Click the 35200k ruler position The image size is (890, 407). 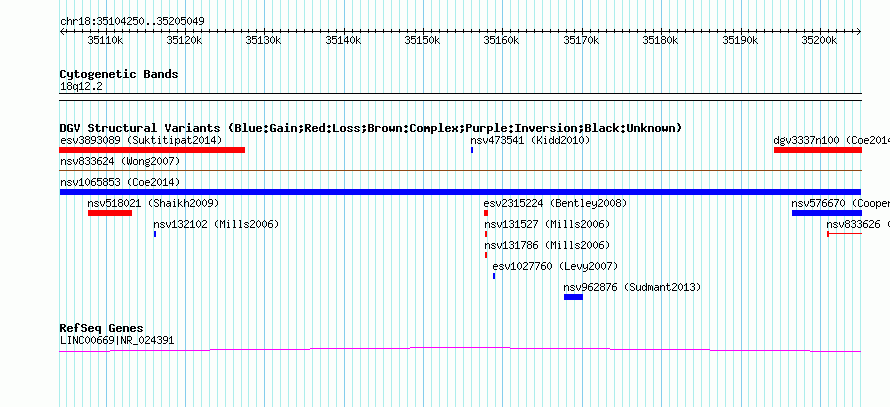click(x=819, y=40)
